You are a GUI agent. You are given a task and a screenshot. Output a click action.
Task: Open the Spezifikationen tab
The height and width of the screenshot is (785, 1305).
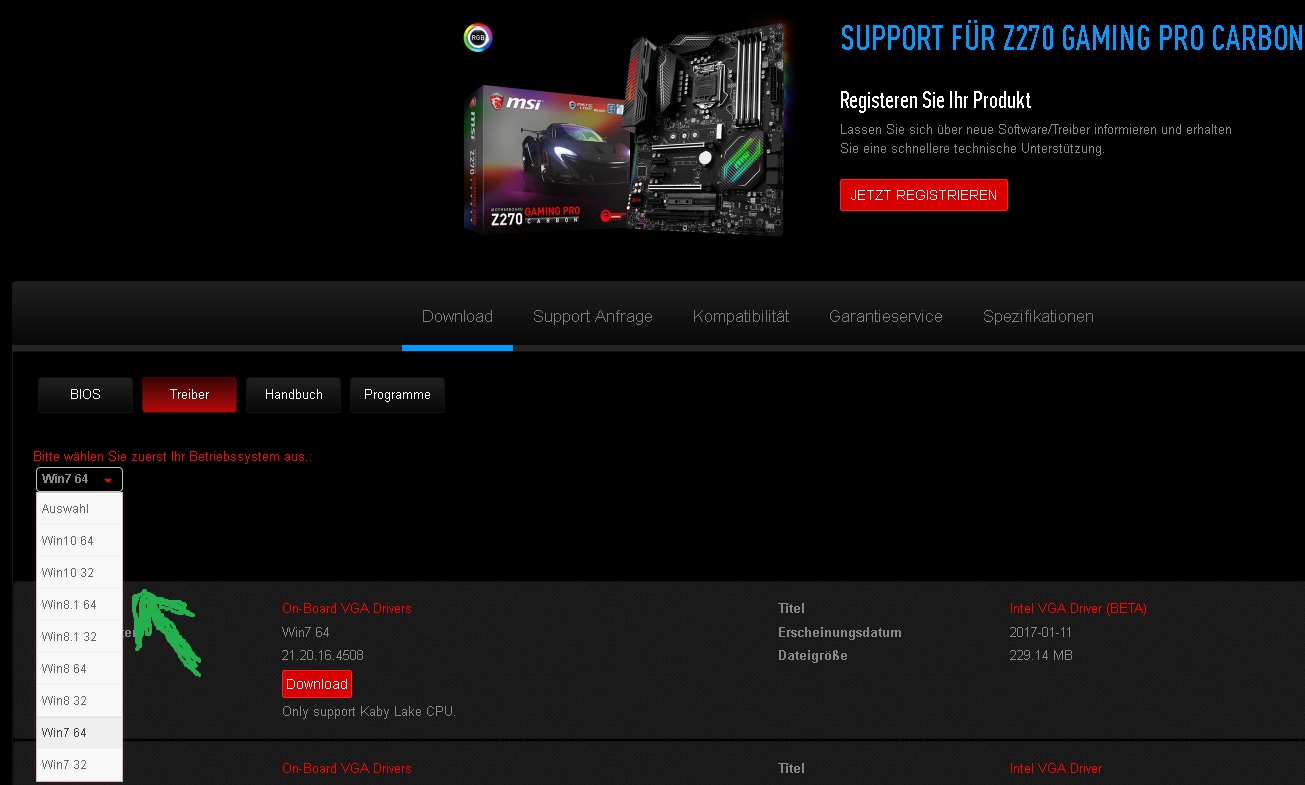(1038, 316)
